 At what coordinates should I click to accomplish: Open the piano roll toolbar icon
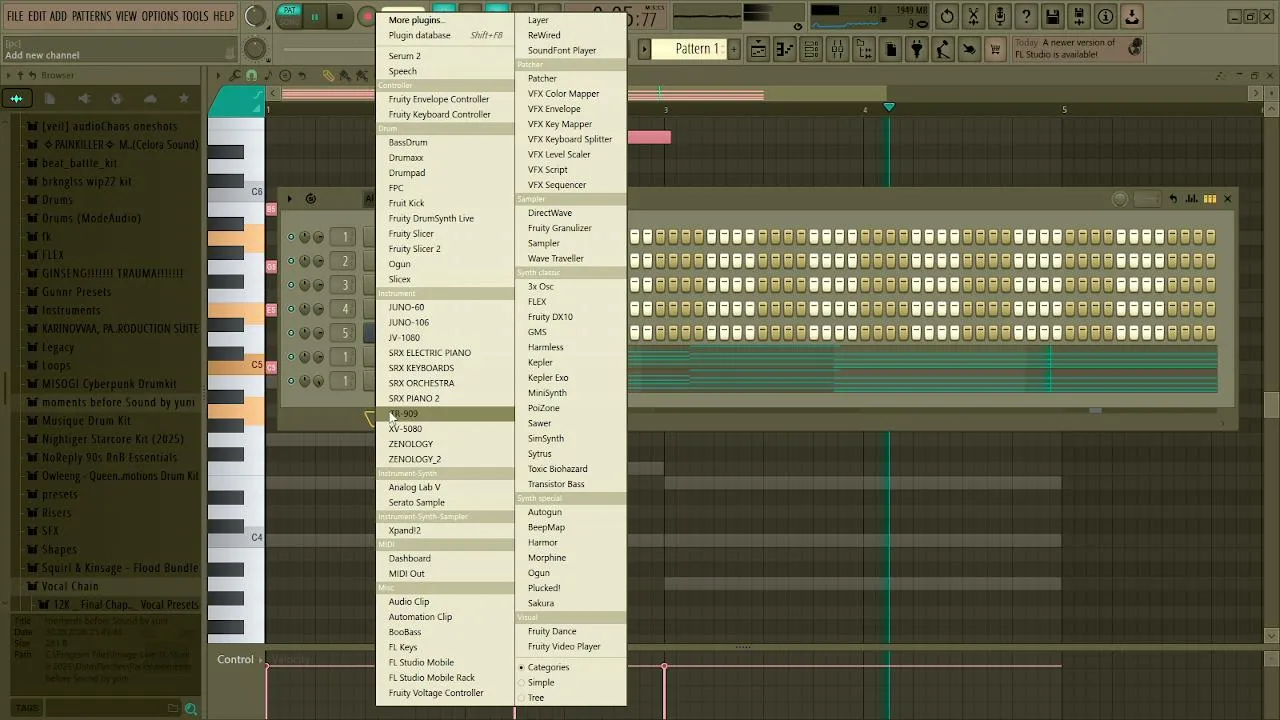click(x=785, y=50)
